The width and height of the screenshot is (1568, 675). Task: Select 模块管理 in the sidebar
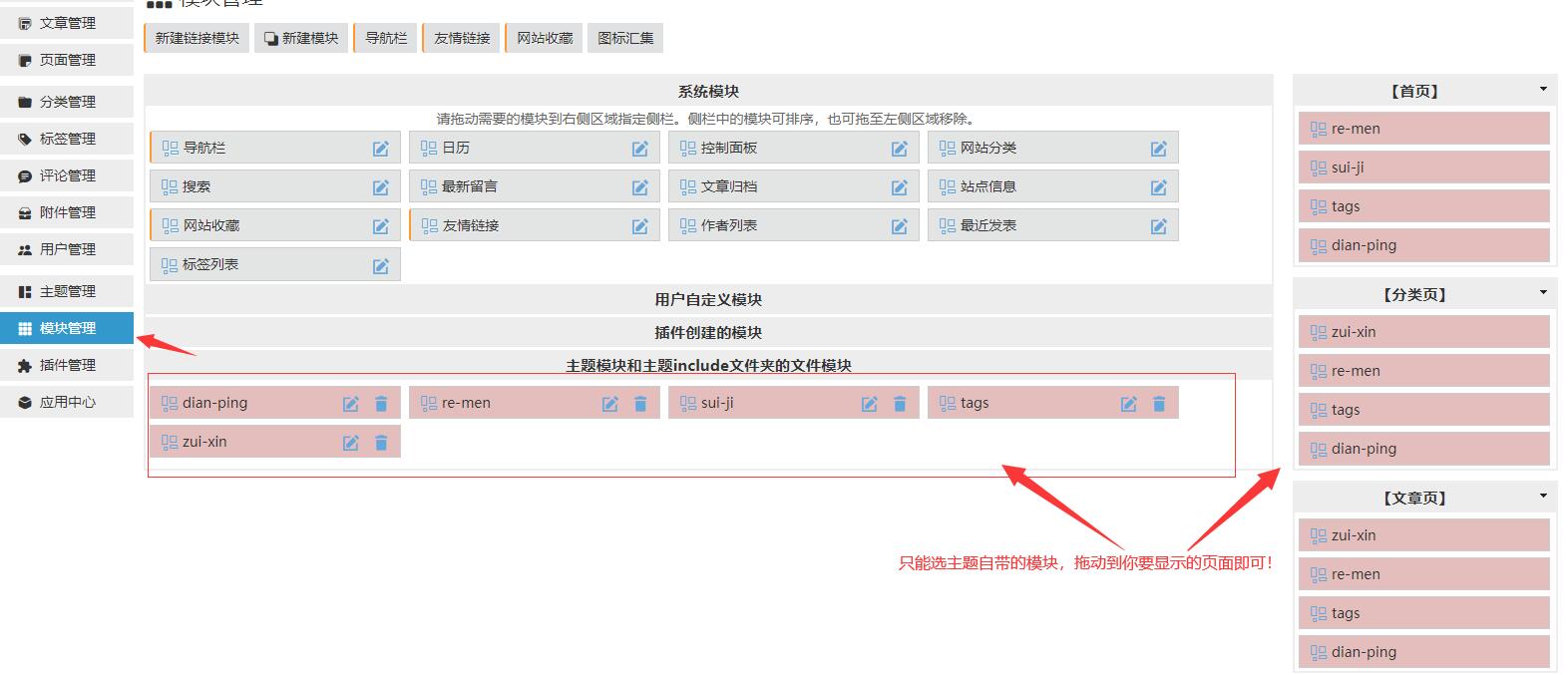(x=67, y=328)
